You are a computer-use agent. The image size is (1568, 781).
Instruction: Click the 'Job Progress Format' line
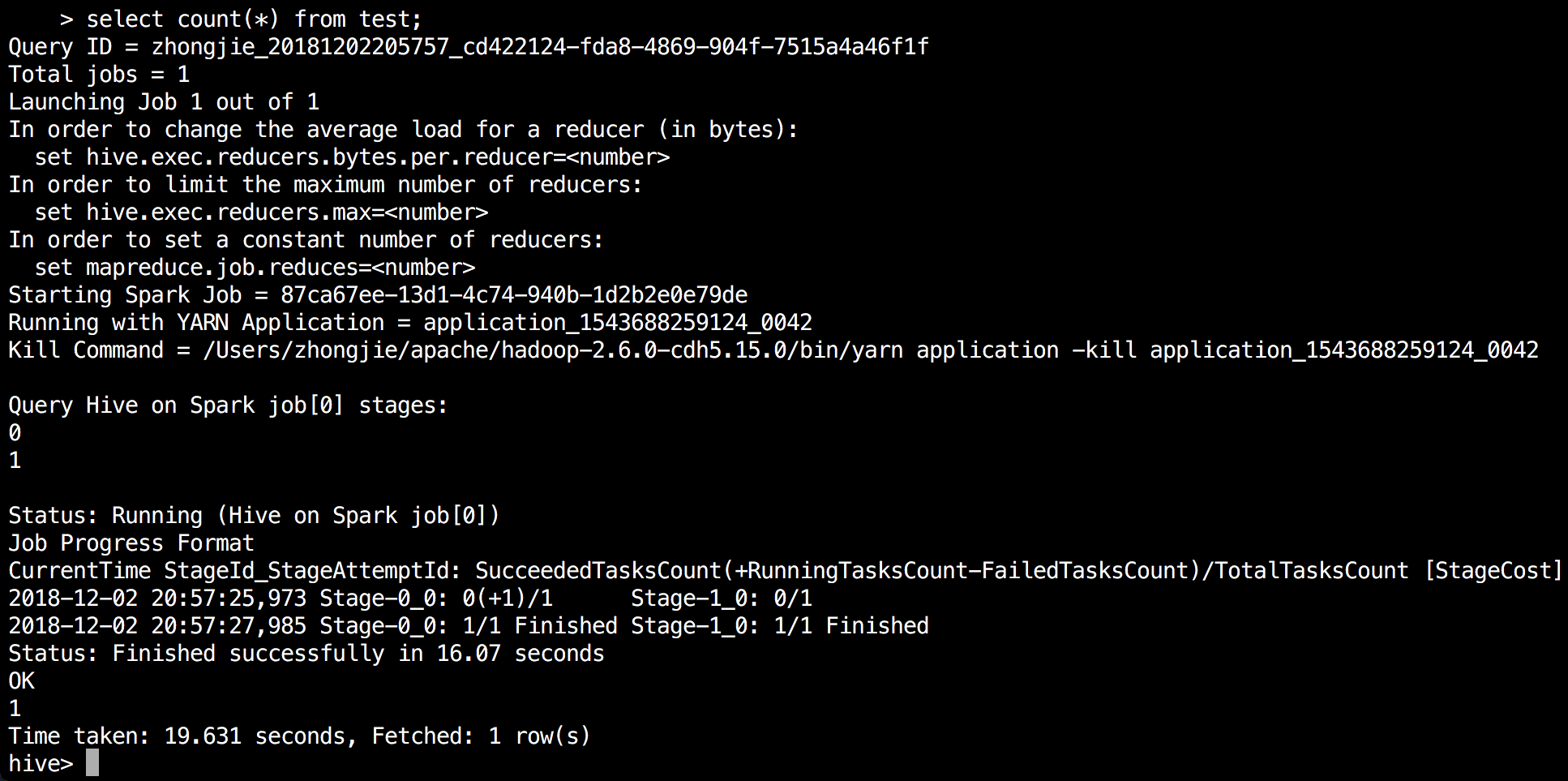point(131,543)
